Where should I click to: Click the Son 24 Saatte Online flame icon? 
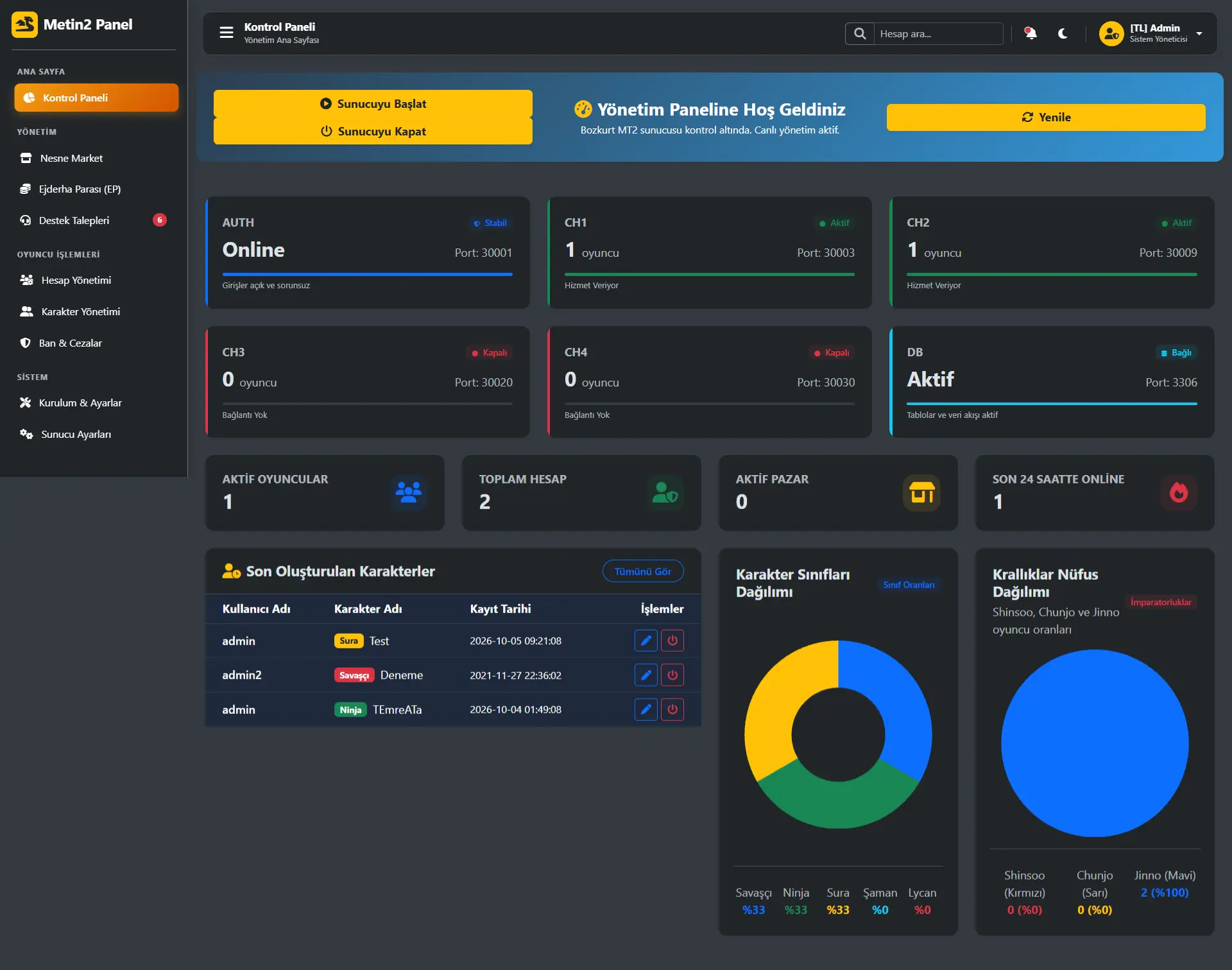click(1178, 492)
